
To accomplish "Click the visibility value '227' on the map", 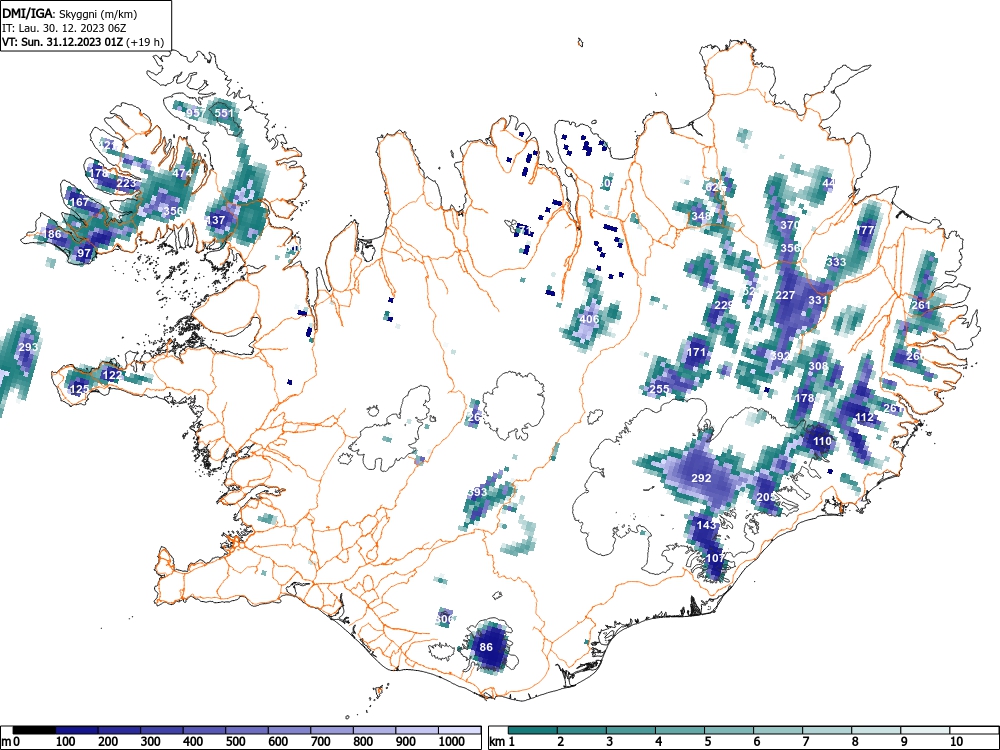I will pyautogui.click(x=785, y=295).
